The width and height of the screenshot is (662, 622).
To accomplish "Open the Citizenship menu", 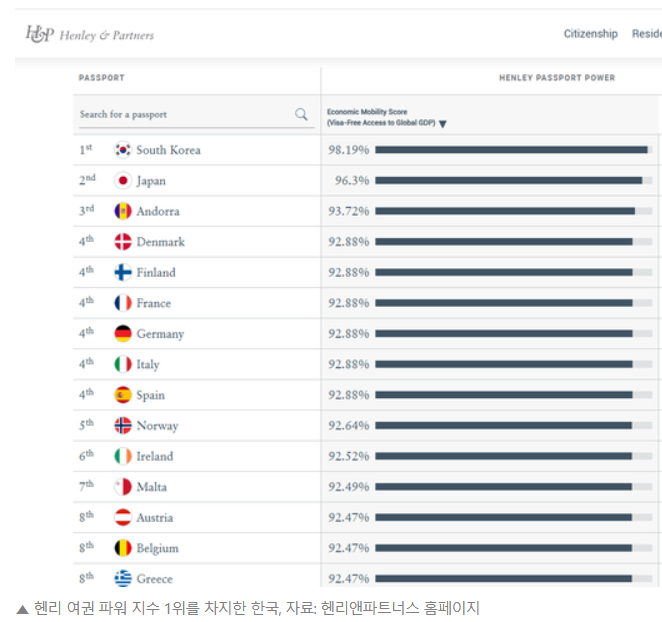I will click(x=590, y=34).
